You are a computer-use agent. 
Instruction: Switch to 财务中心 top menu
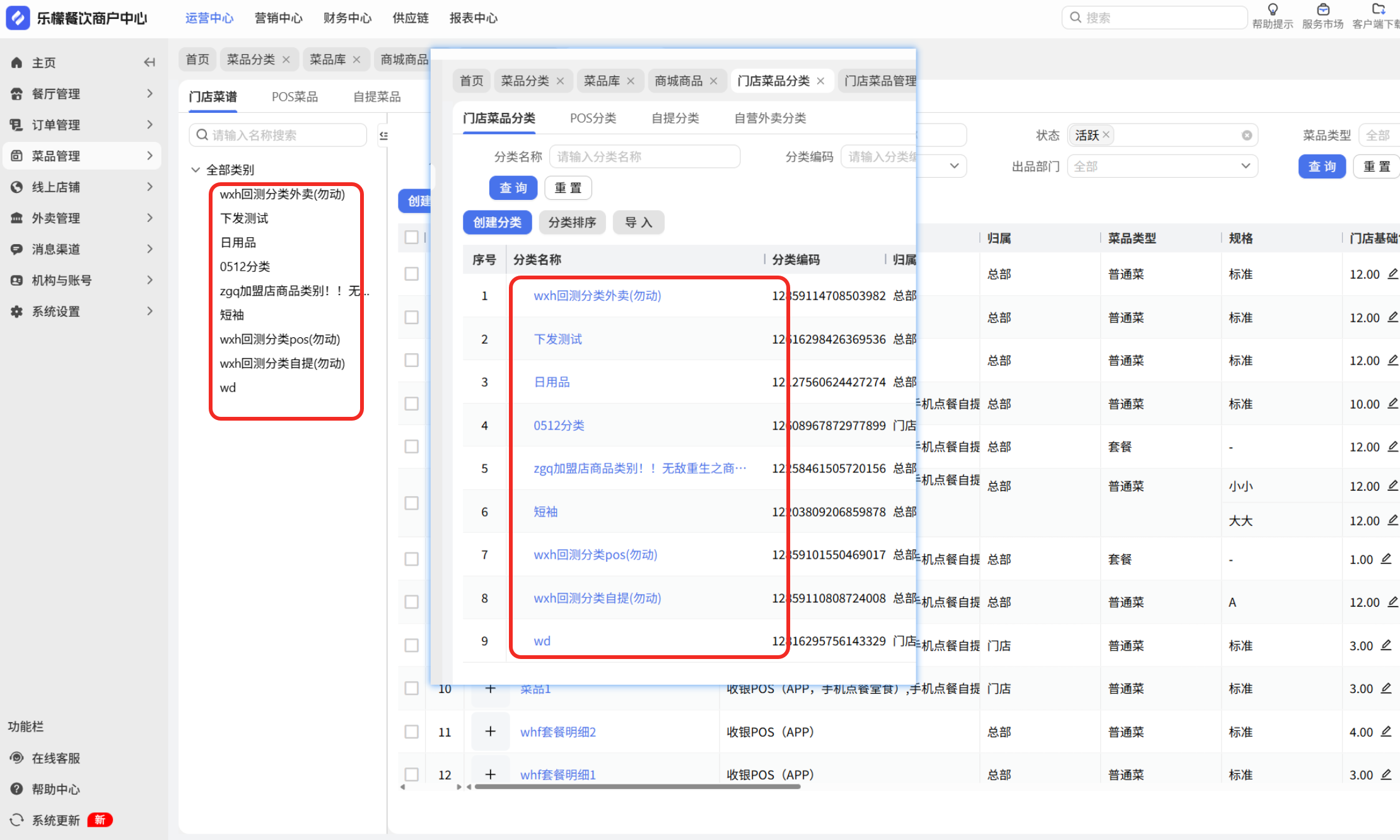click(347, 18)
